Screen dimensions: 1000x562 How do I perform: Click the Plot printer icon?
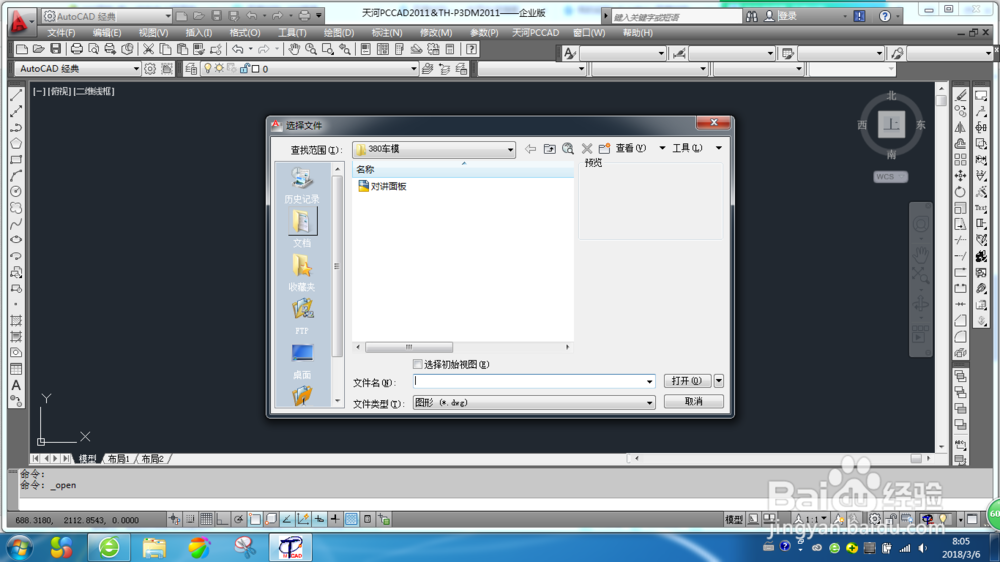(x=77, y=49)
